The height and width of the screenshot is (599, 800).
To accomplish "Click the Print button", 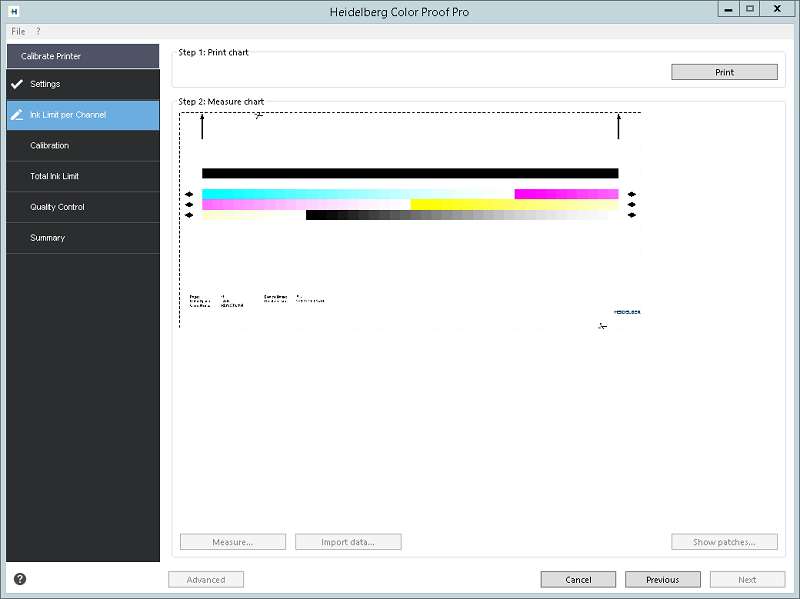I will [x=724, y=72].
